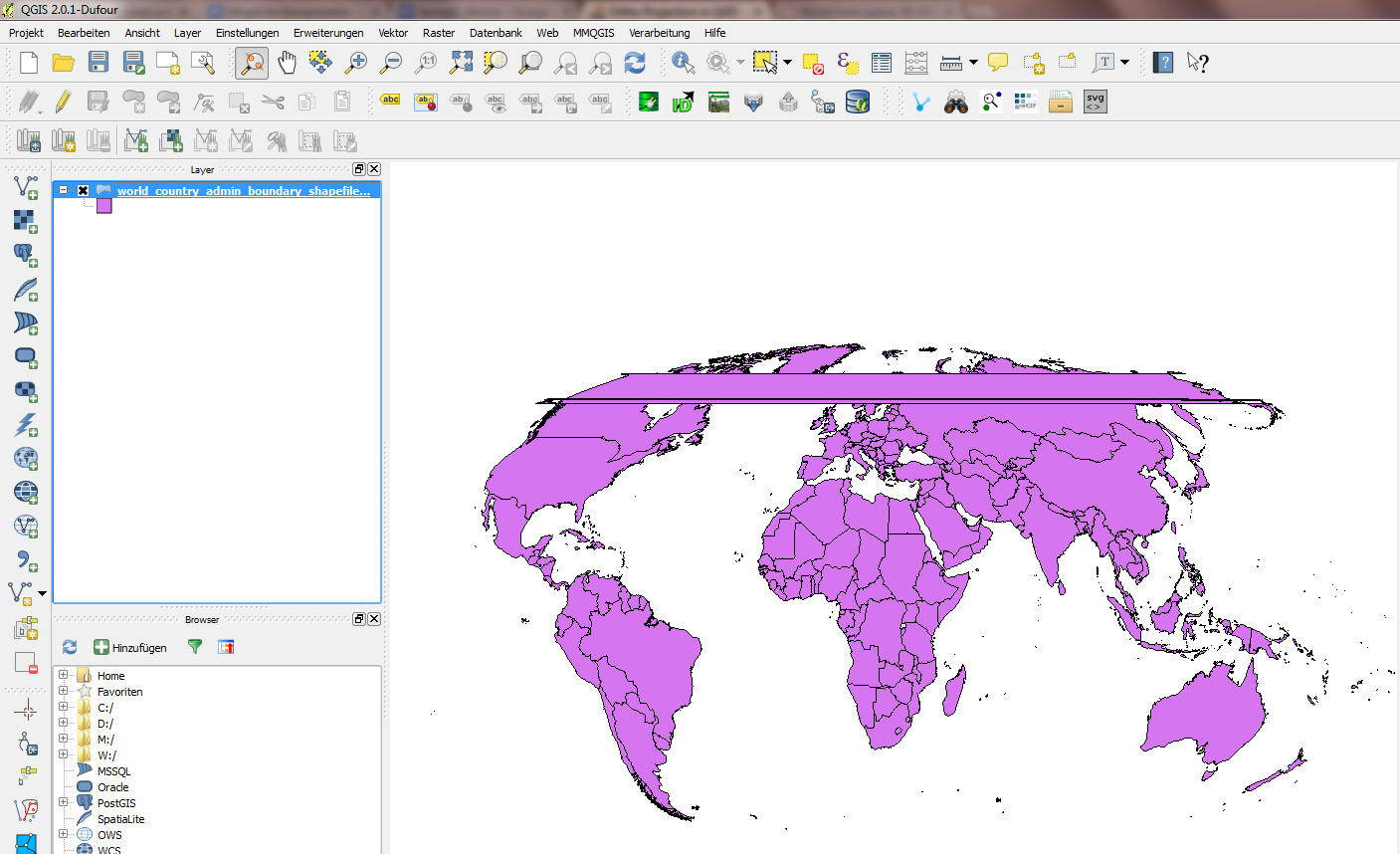Viewport: 1400px width, 854px height.
Task: Undock the Browser panel
Action: [x=359, y=619]
